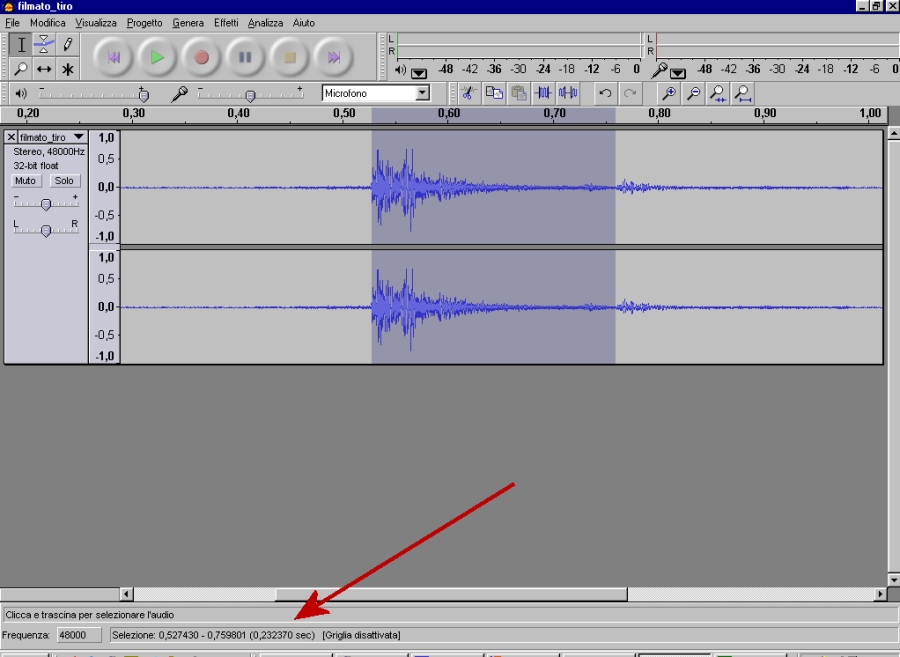The image size is (900, 657).
Task: Copy the selected audio
Action: click(494, 93)
